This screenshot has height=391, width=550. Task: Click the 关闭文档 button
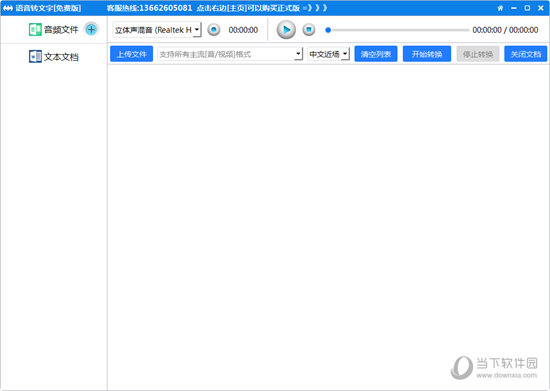525,54
